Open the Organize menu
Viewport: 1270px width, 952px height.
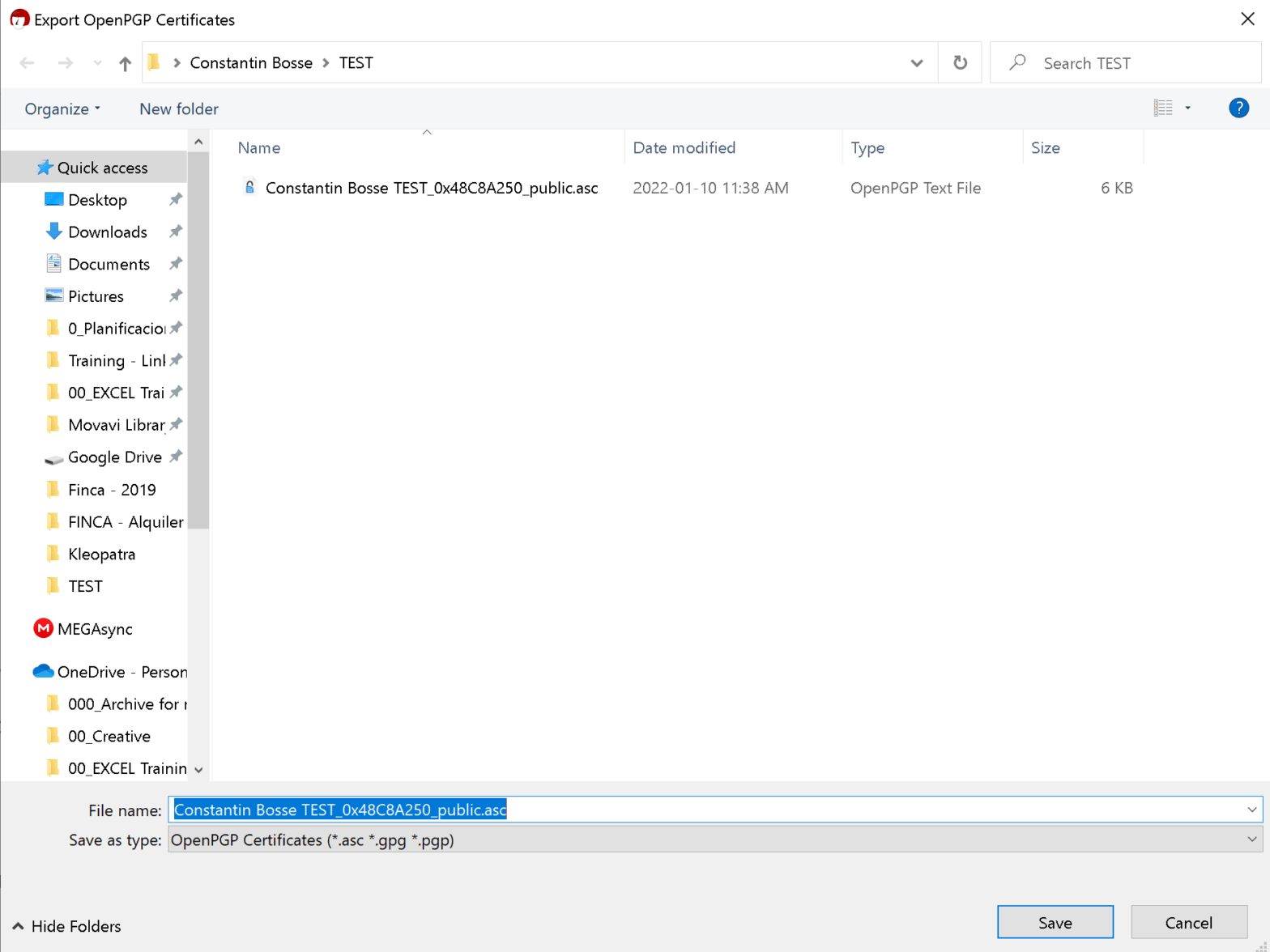point(62,108)
